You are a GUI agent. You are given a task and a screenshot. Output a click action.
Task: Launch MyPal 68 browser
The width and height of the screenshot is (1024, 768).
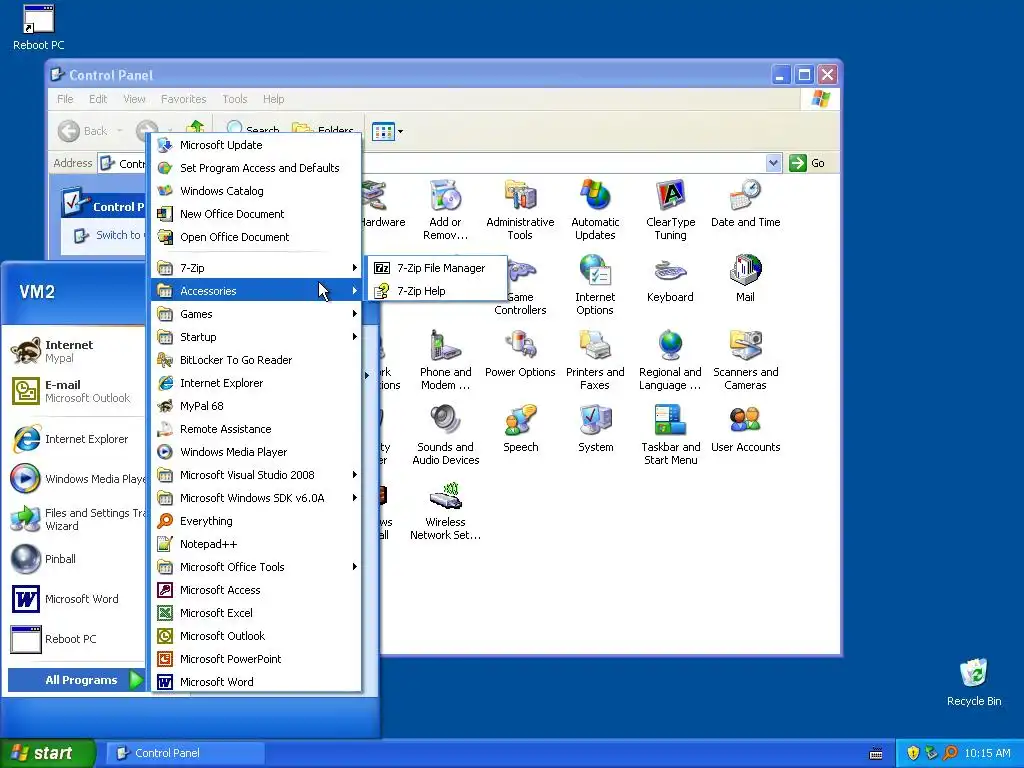coord(257,406)
